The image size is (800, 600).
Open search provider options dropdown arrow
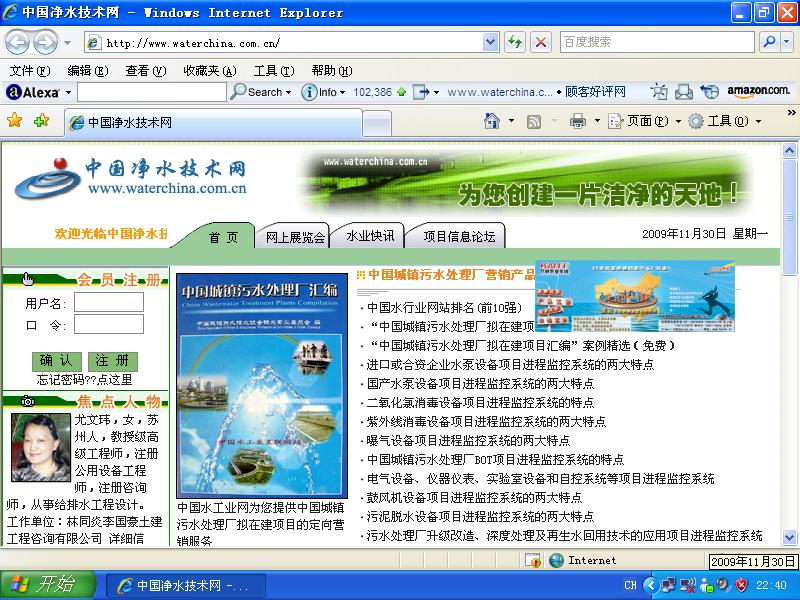(x=787, y=42)
